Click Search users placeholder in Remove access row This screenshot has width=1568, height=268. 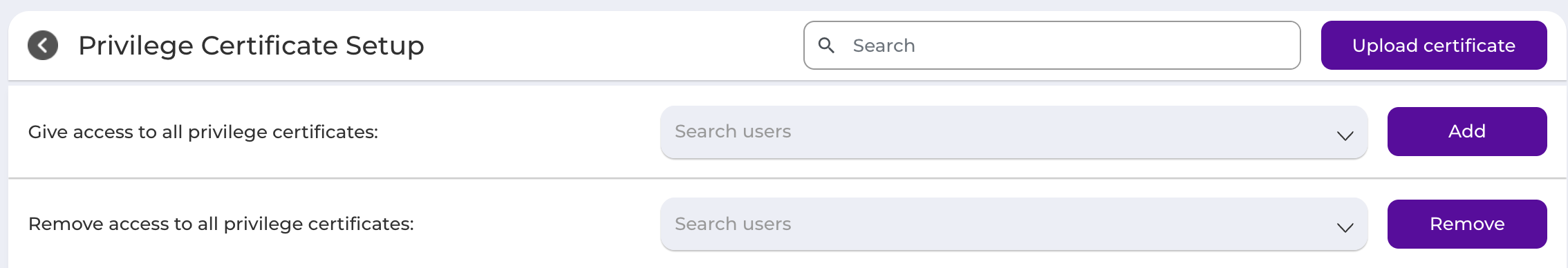pyautogui.click(x=733, y=224)
